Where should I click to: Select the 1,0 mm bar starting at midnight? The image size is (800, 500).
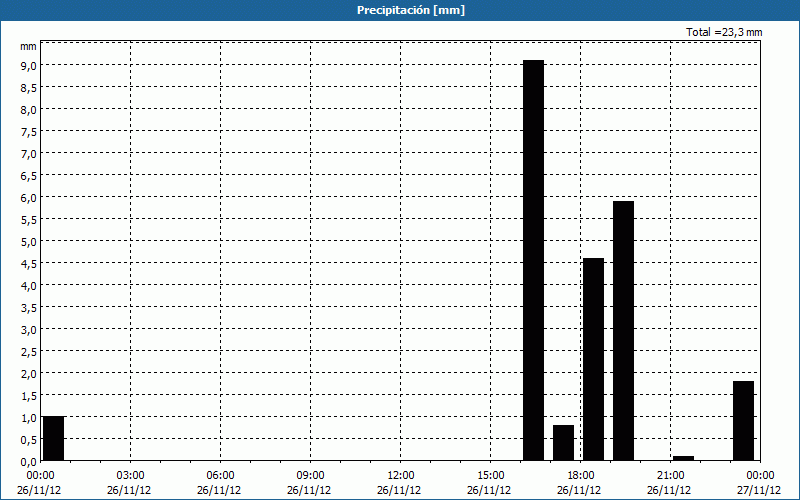(54, 439)
